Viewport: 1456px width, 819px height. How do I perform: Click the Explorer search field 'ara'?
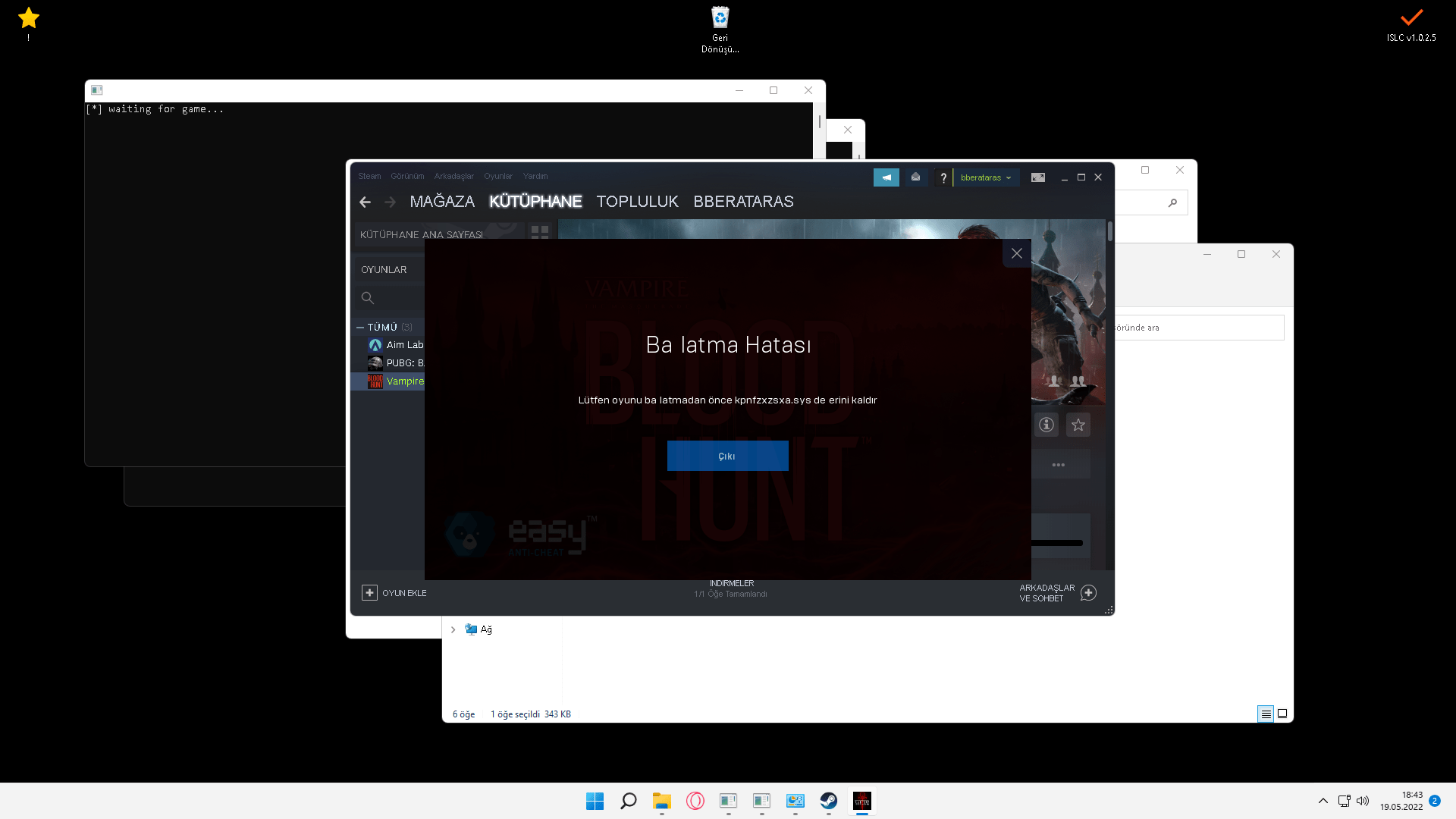point(1200,328)
